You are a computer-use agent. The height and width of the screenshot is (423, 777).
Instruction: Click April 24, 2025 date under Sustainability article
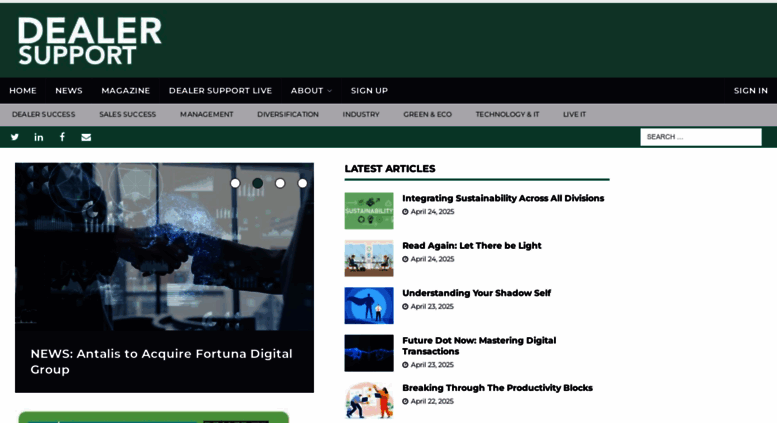click(428, 212)
